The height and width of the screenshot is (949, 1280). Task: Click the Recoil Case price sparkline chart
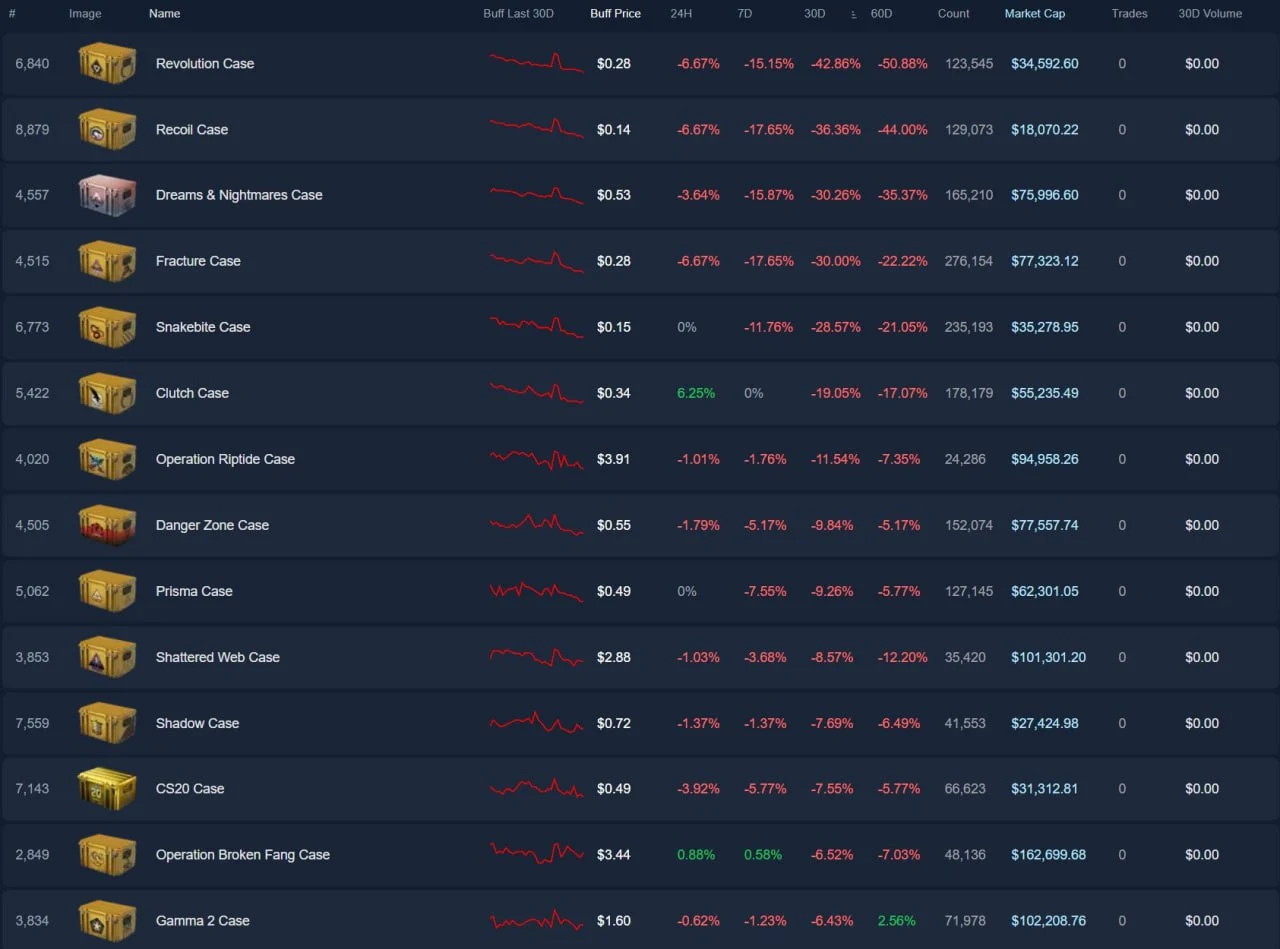pos(537,128)
